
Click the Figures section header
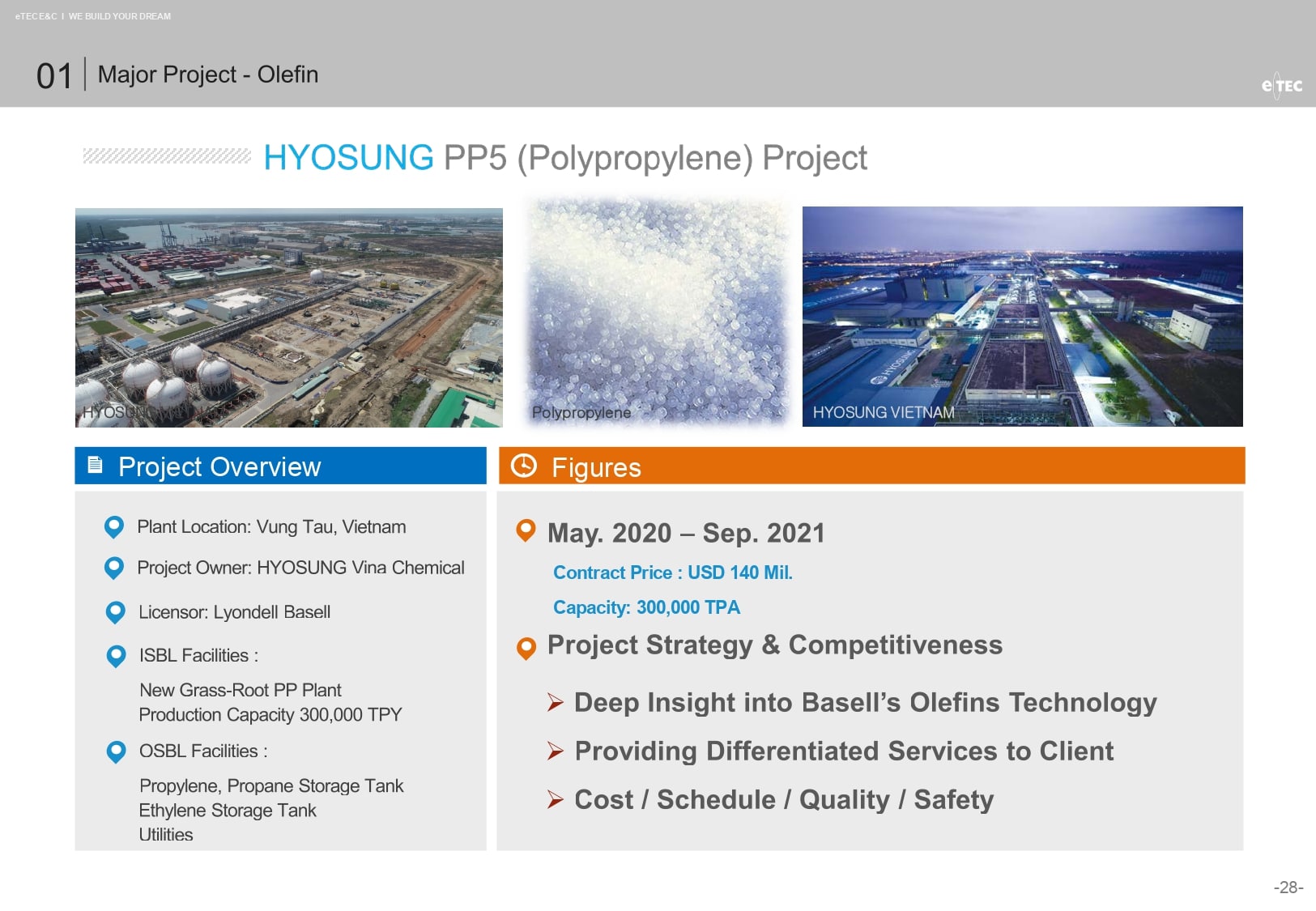click(872, 466)
